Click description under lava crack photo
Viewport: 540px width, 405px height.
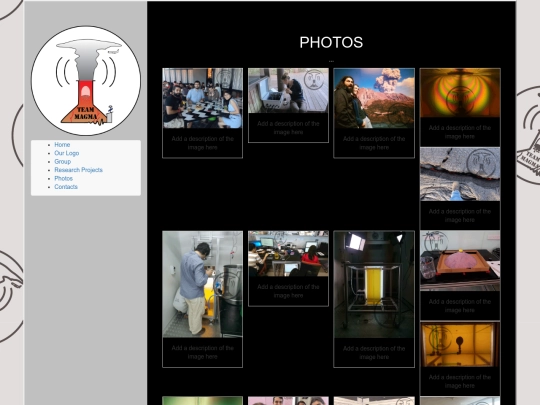(460, 216)
